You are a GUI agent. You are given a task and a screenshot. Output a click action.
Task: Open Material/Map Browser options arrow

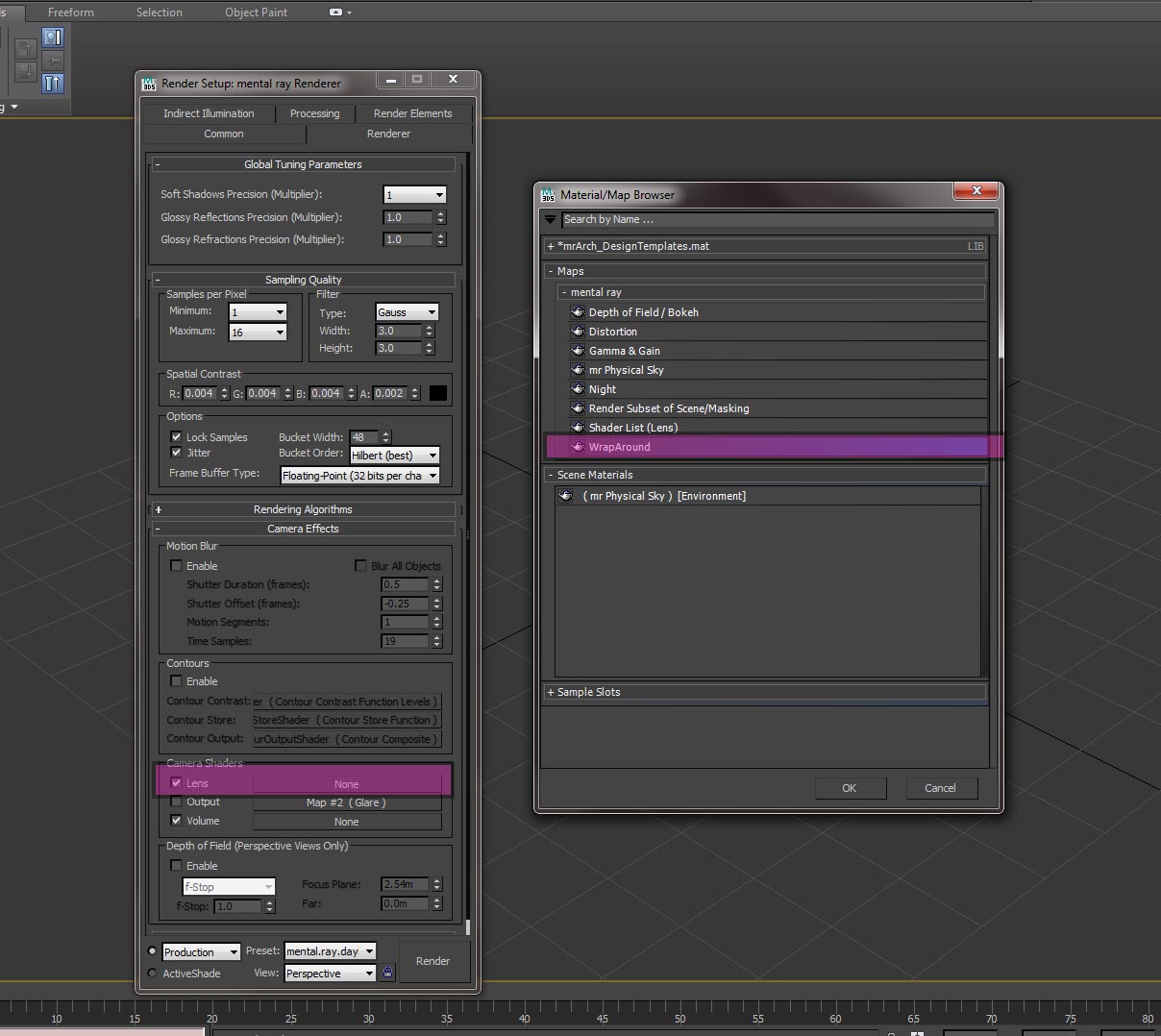coord(551,220)
